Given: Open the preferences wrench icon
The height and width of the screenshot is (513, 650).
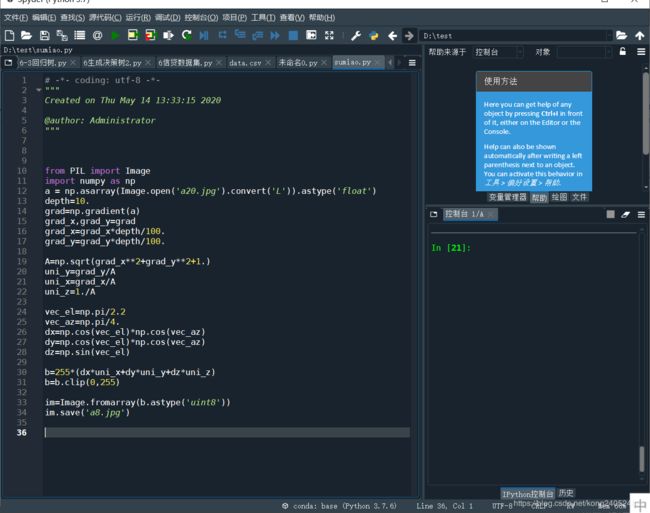Looking at the screenshot, I should (356, 36).
